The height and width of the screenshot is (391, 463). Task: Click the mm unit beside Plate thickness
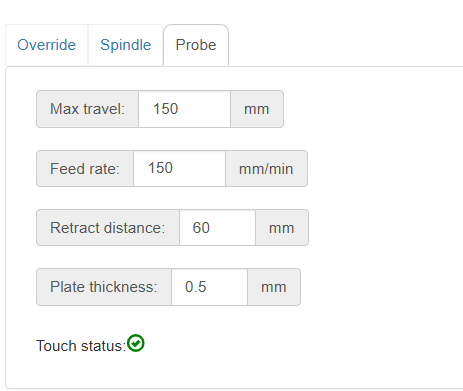(x=274, y=287)
